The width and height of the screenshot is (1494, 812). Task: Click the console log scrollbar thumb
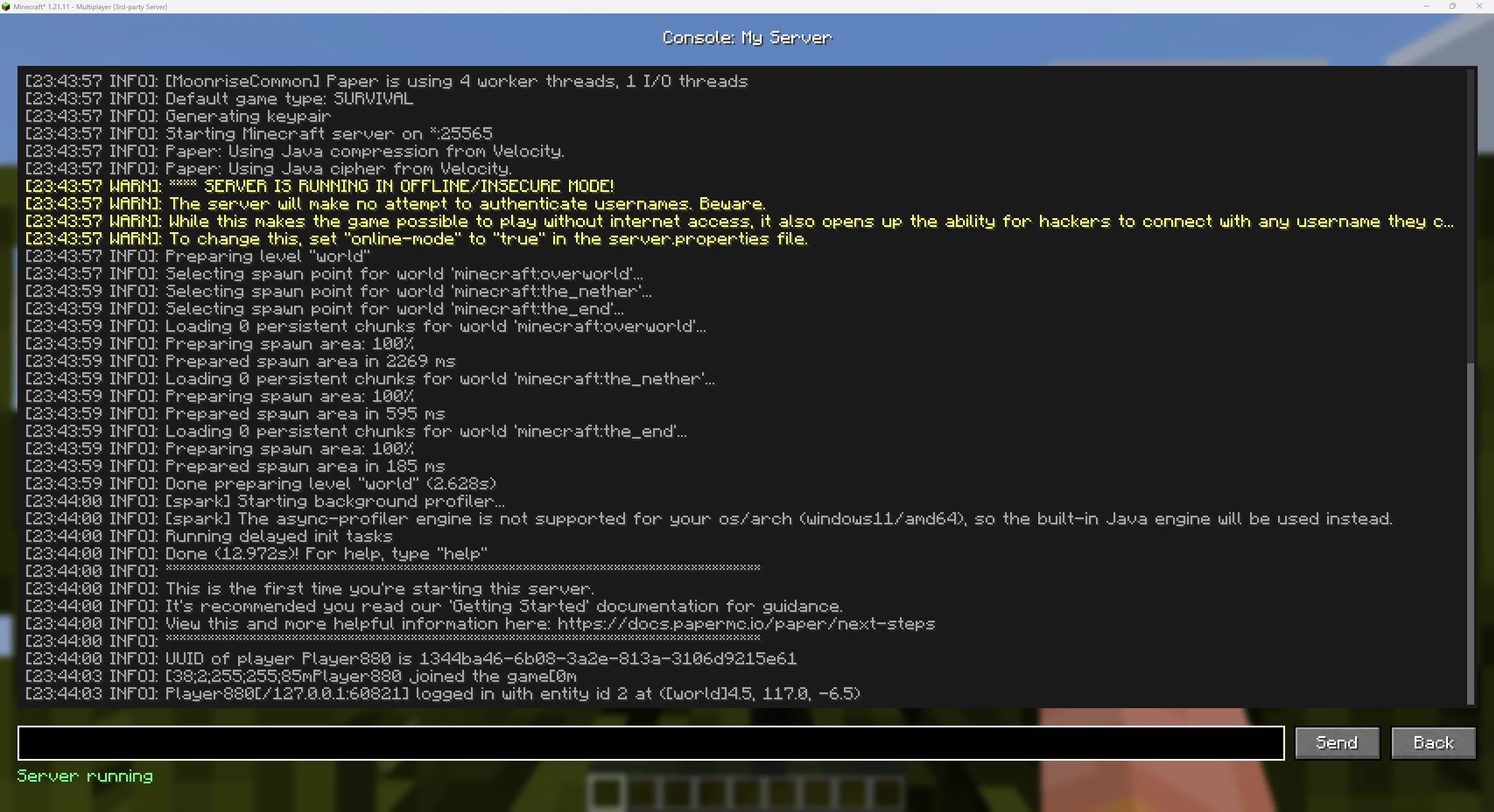(x=1470, y=533)
